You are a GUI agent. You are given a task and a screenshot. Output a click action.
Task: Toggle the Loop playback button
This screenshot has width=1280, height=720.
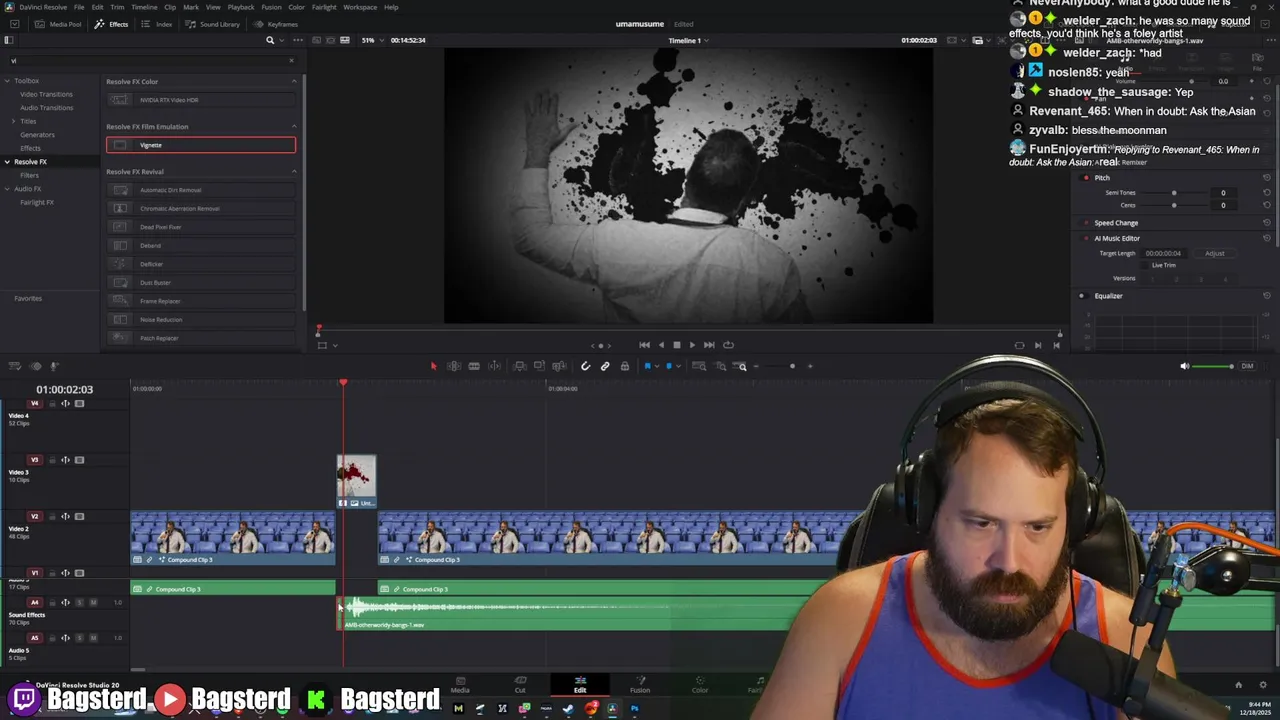728,345
